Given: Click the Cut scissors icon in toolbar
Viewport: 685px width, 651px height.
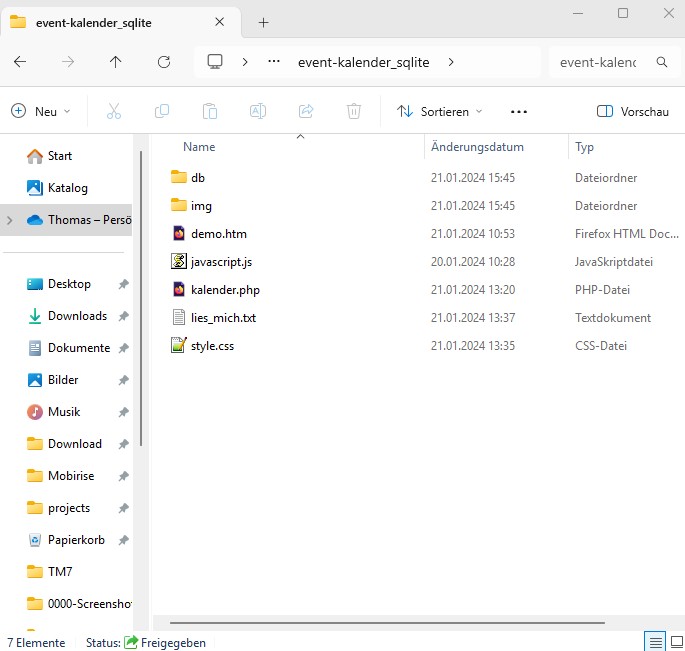Looking at the screenshot, I should [x=113, y=111].
